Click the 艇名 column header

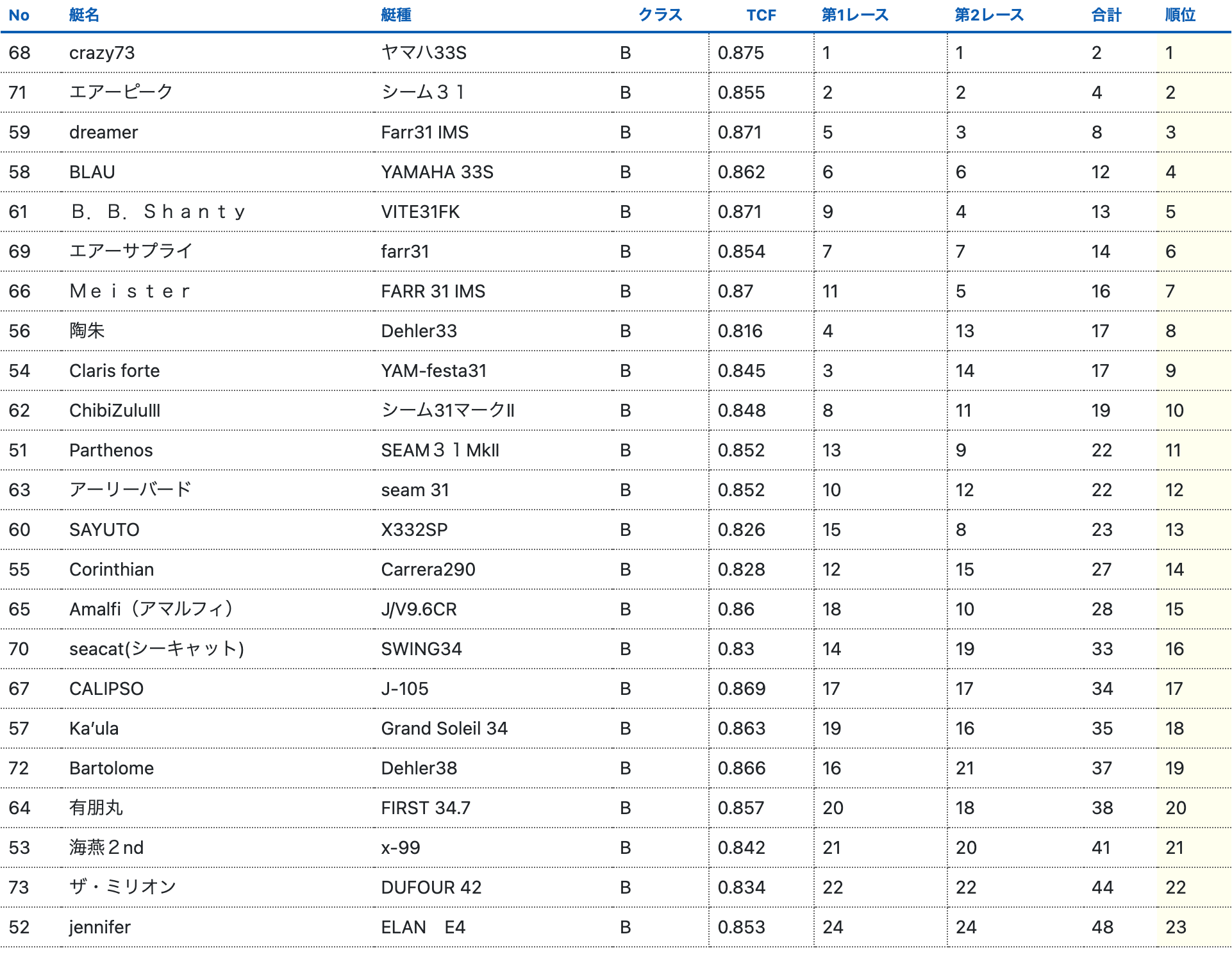pyautogui.click(x=84, y=15)
